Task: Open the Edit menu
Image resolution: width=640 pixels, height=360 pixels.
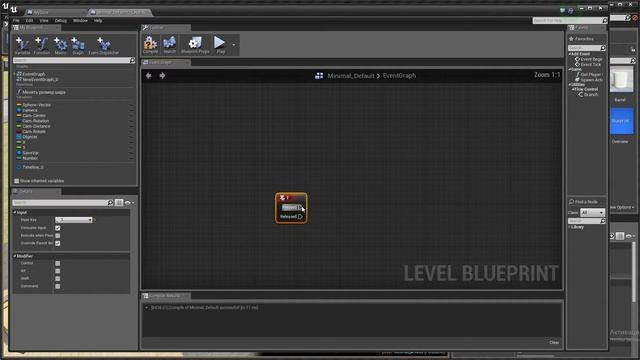Action: (x=29, y=20)
